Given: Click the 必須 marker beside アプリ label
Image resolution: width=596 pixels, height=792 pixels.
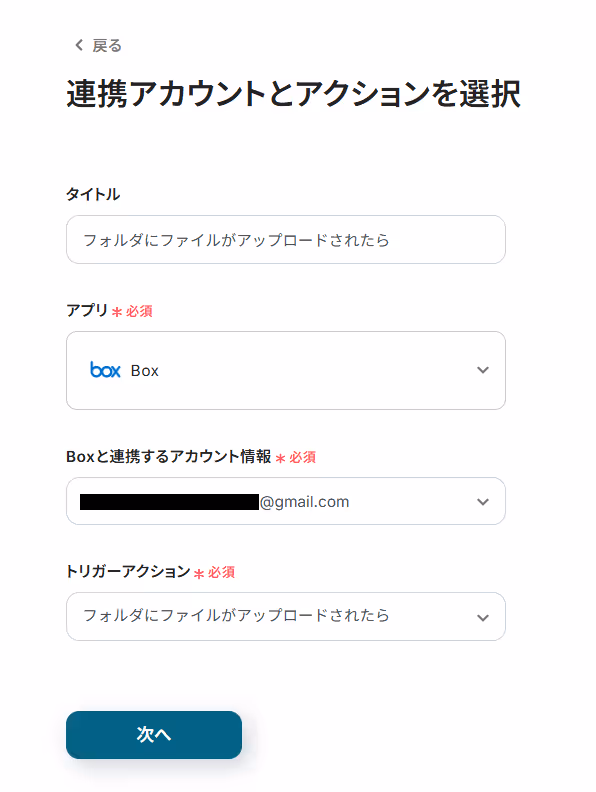Looking at the screenshot, I should coord(139,311).
